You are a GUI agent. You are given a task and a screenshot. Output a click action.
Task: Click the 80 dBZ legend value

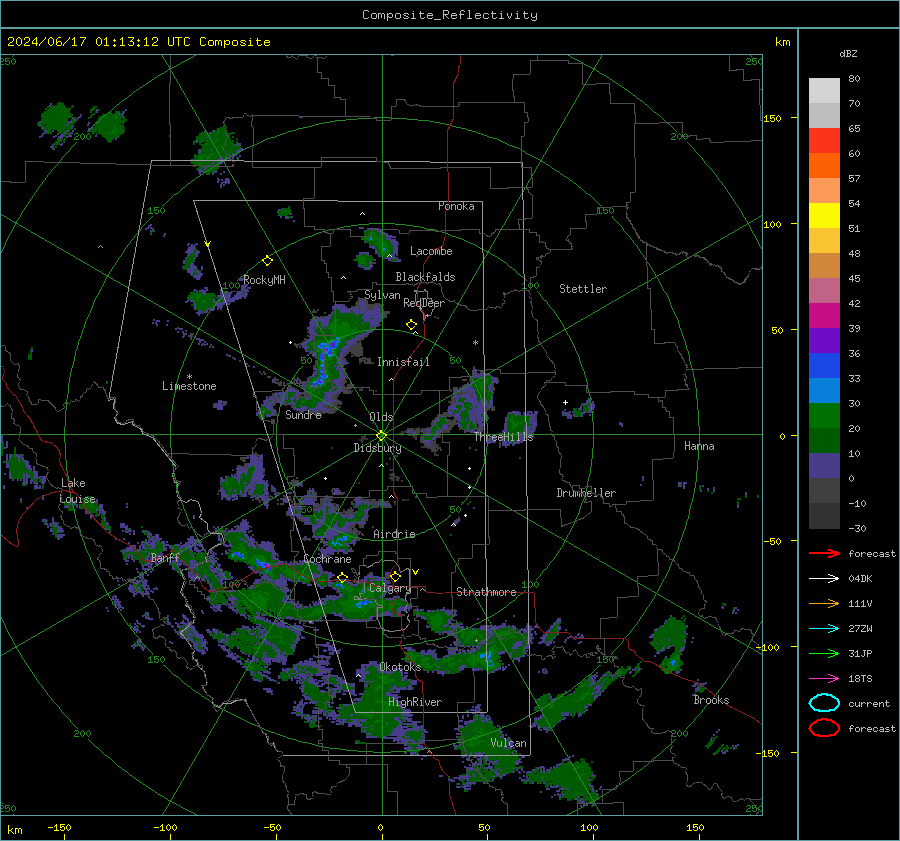pos(854,79)
